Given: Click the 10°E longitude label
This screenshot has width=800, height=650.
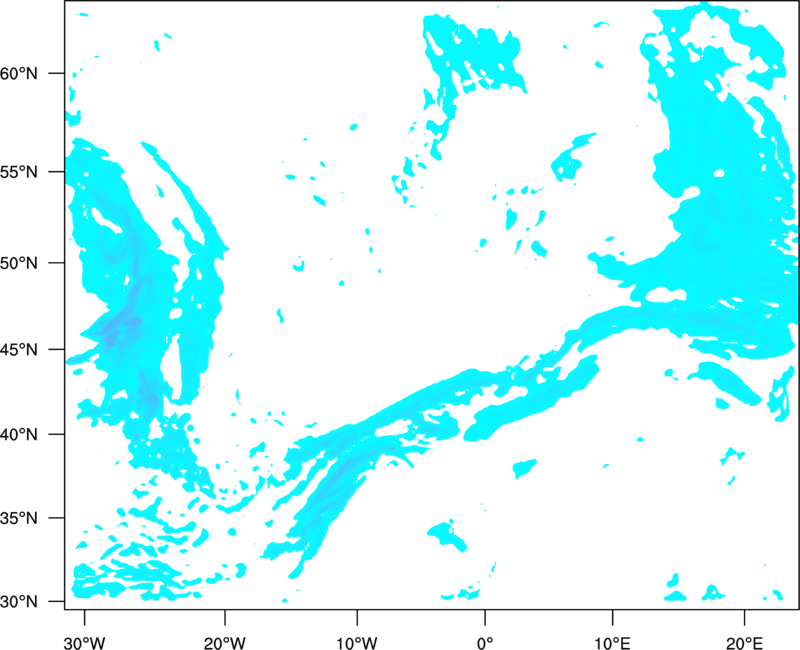Looking at the screenshot, I should [612, 643].
